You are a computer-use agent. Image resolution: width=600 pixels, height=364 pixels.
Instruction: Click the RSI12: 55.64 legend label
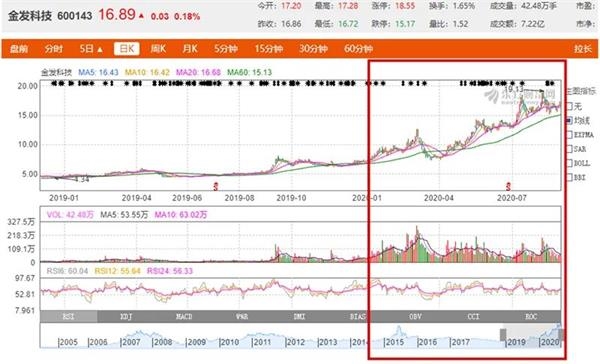(117, 271)
